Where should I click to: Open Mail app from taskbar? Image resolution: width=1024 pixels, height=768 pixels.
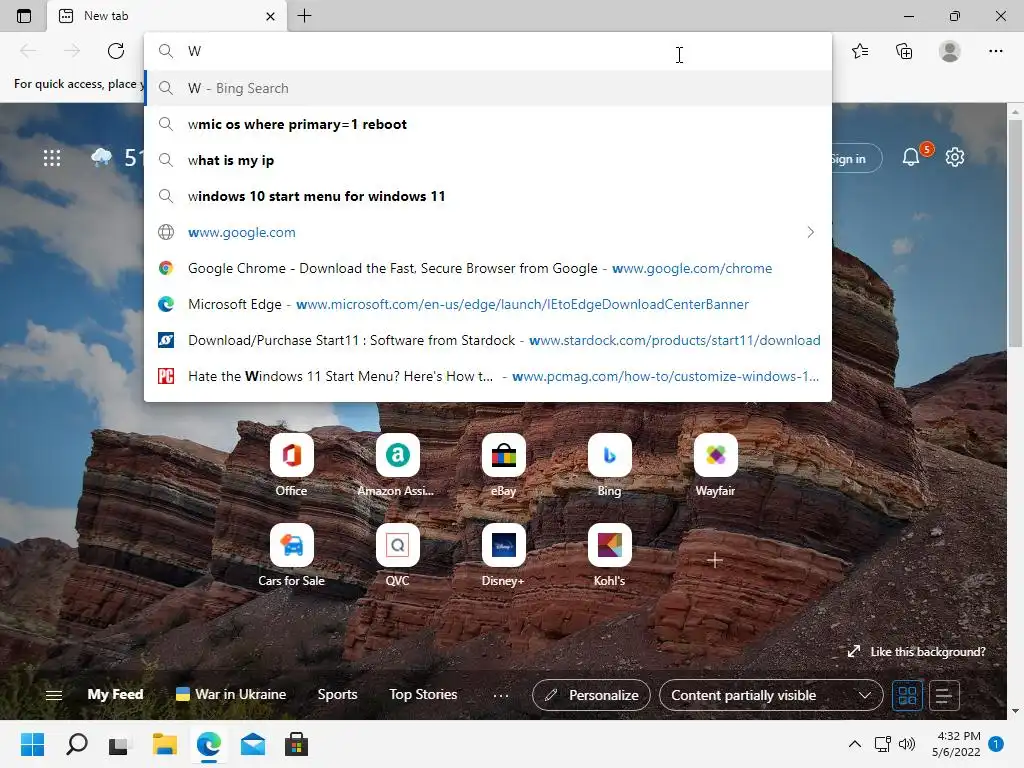253,744
